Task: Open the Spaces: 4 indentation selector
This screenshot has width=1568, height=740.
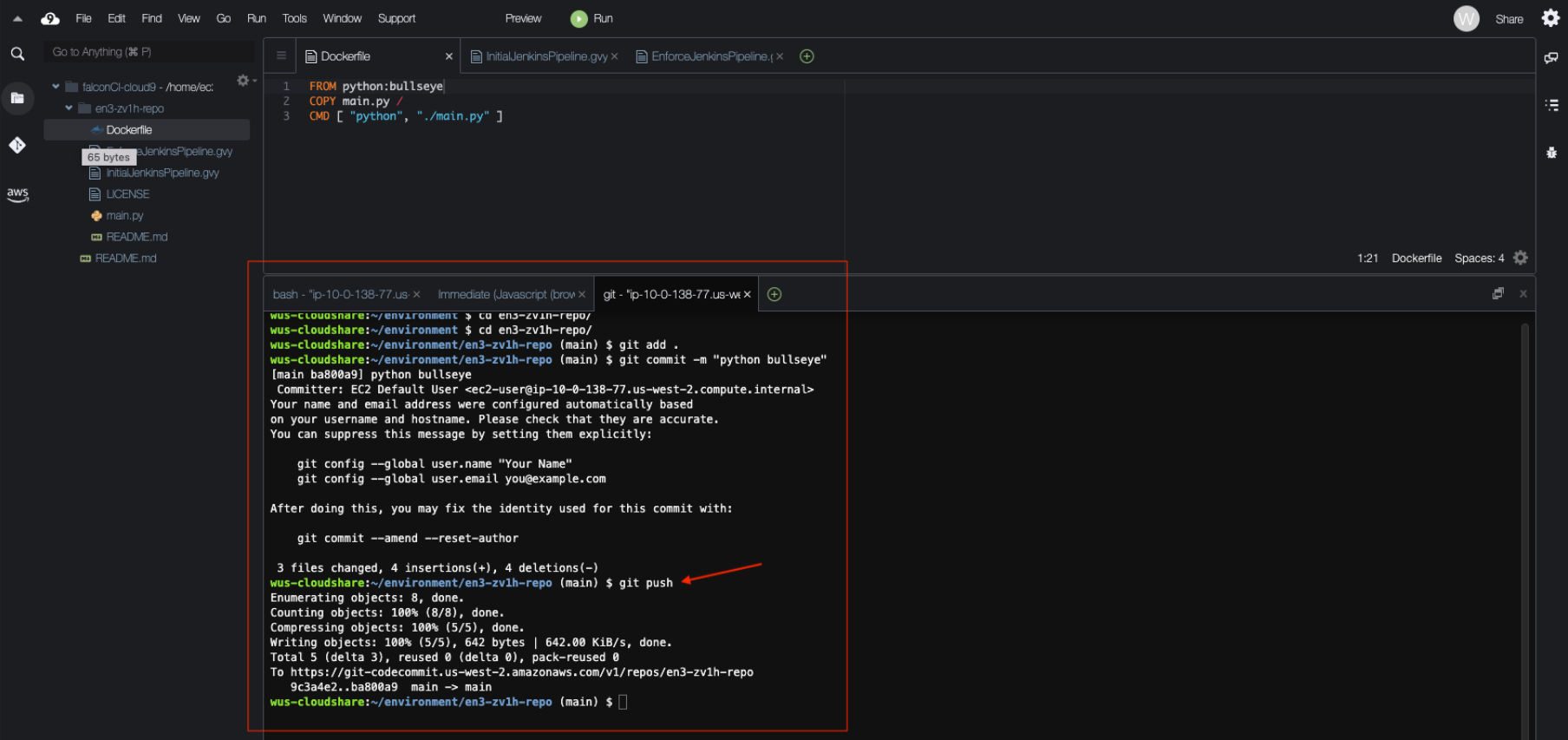Action: click(x=1479, y=258)
